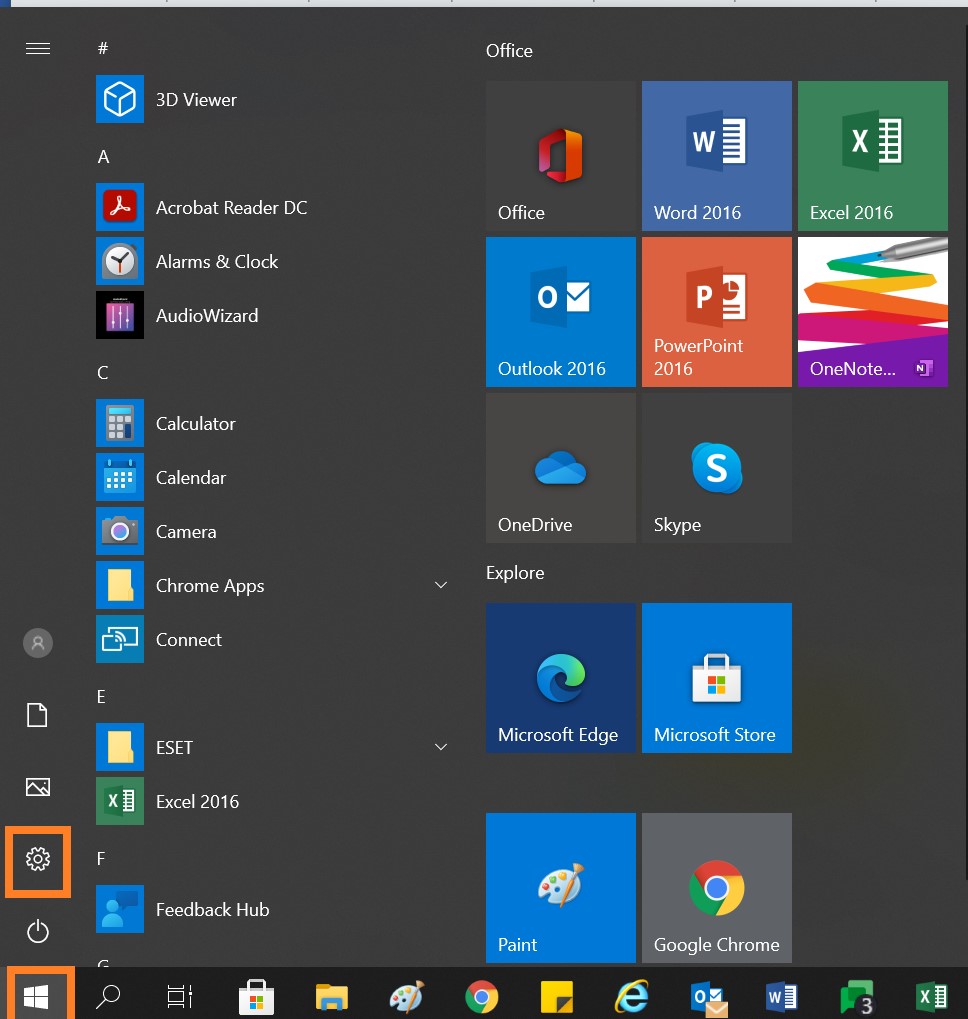Open the PowerPoint 2016 tile
This screenshot has width=968, height=1019.
click(717, 312)
